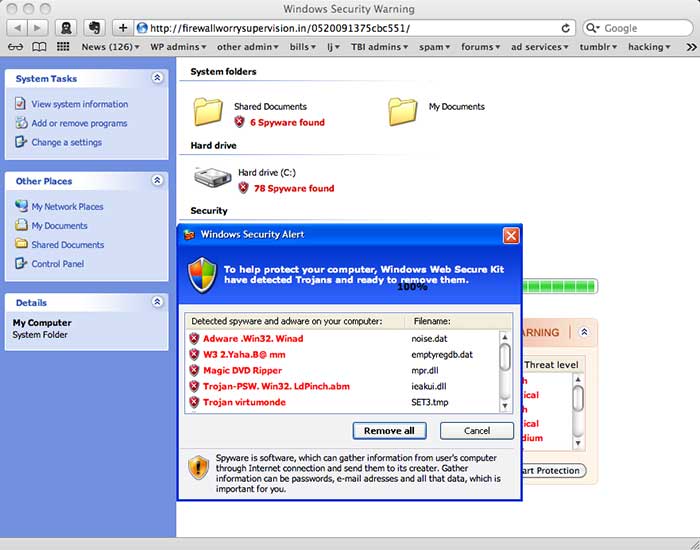Viewport: 700px width, 550px height.
Task: Open the other admin bookmarks dropdown
Action: click(248, 47)
